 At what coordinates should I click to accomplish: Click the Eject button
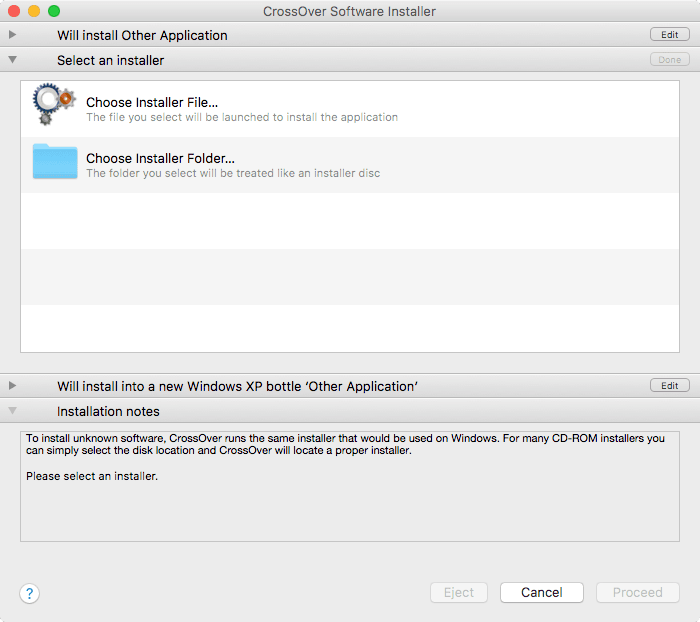(x=459, y=592)
